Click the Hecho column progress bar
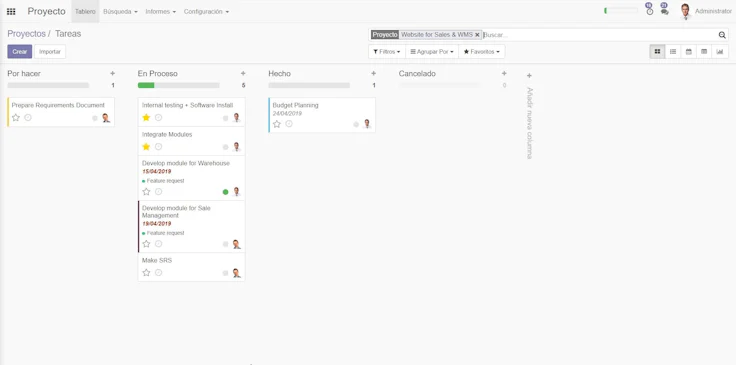 pos(309,85)
